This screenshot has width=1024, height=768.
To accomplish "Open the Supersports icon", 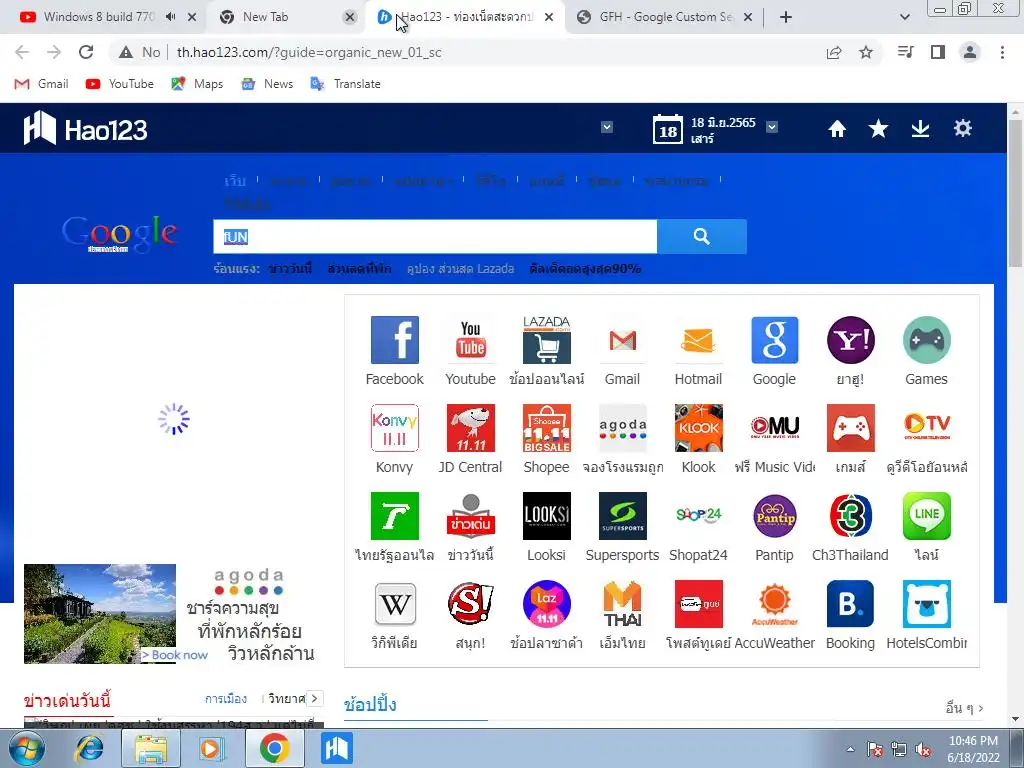I will 622,516.
